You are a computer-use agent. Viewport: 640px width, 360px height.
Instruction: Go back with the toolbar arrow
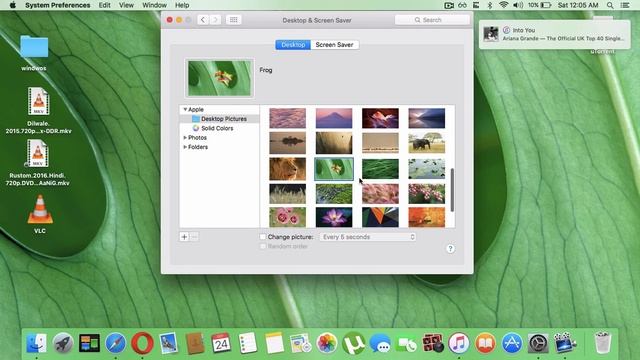(x=203, y=20)
